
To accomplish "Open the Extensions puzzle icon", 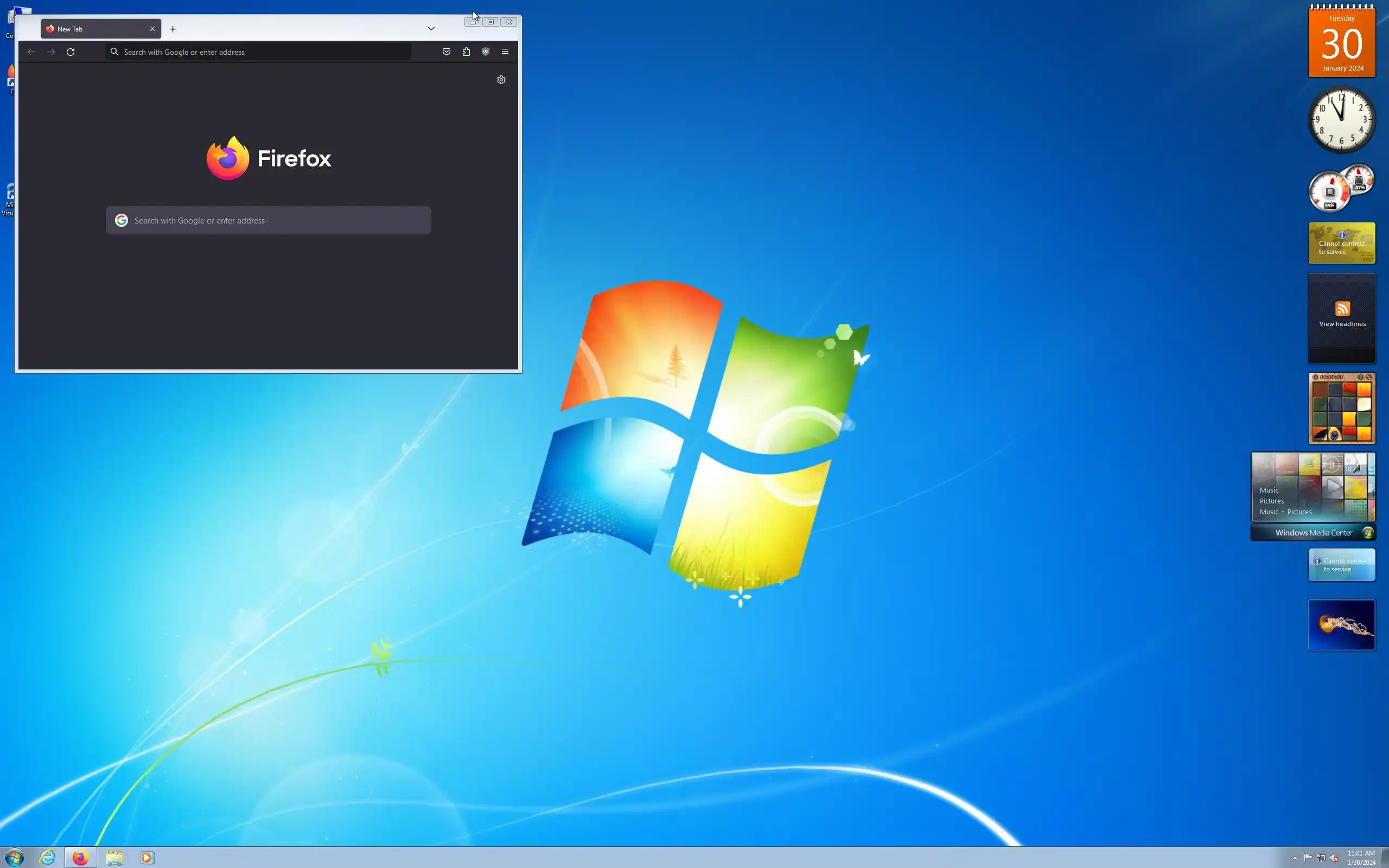I will pos(466,52).
